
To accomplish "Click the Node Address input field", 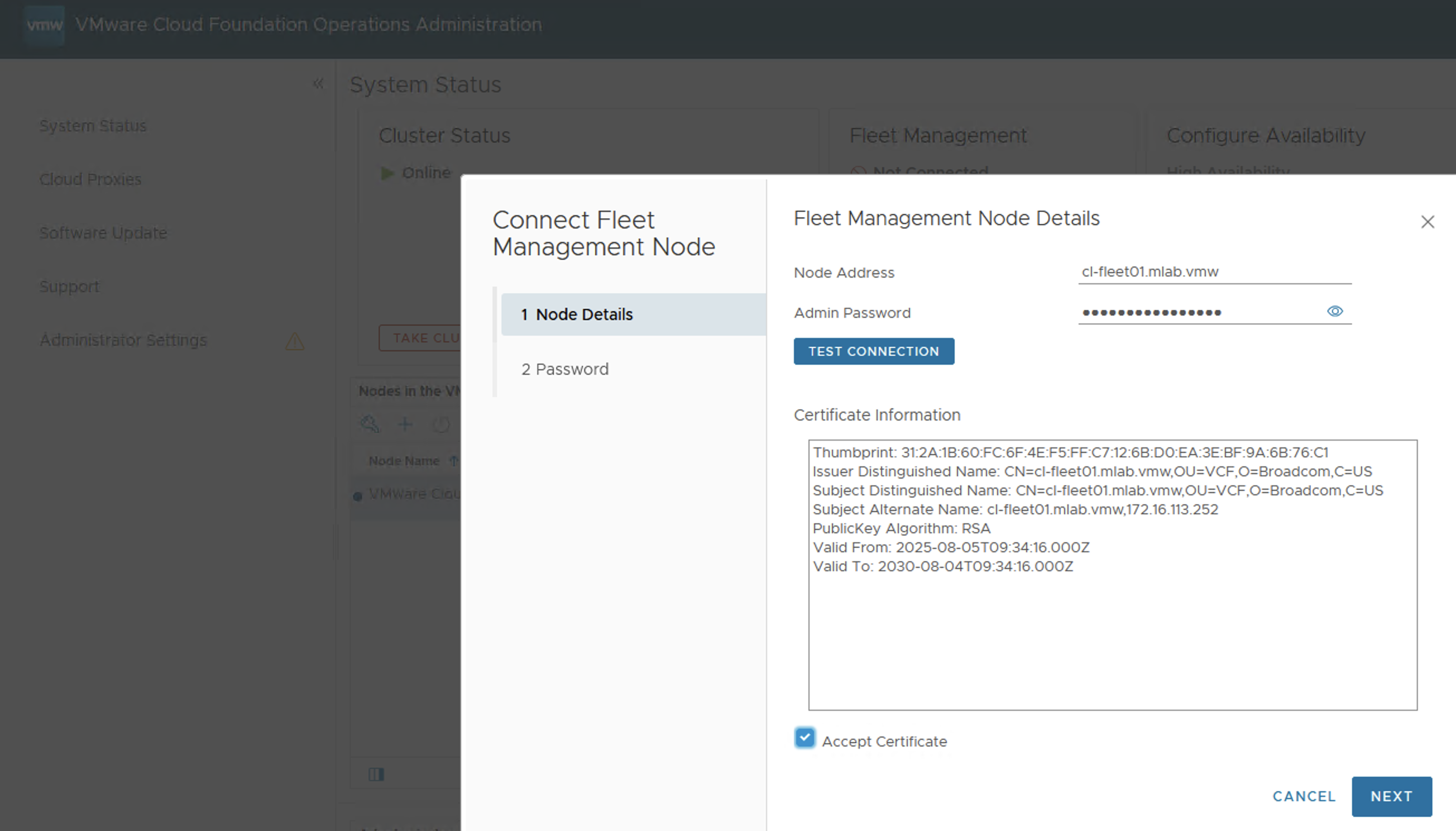I will [x=1214, y=271].
